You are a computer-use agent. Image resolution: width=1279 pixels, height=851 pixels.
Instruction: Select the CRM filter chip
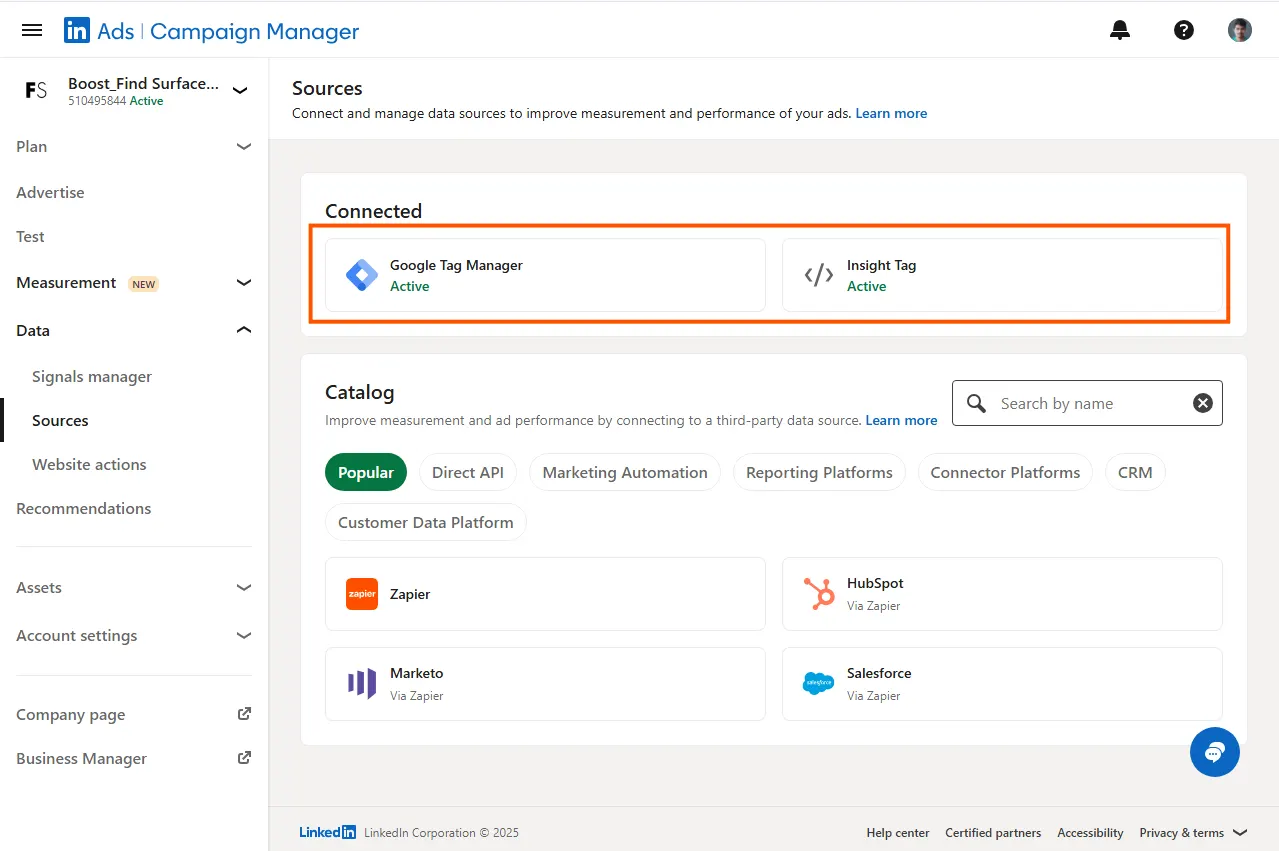[1135, 472]
